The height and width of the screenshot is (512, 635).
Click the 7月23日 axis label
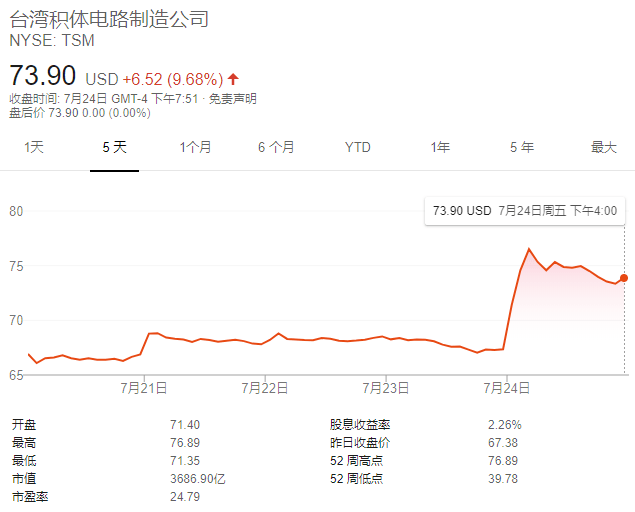(x=386, y=388)
